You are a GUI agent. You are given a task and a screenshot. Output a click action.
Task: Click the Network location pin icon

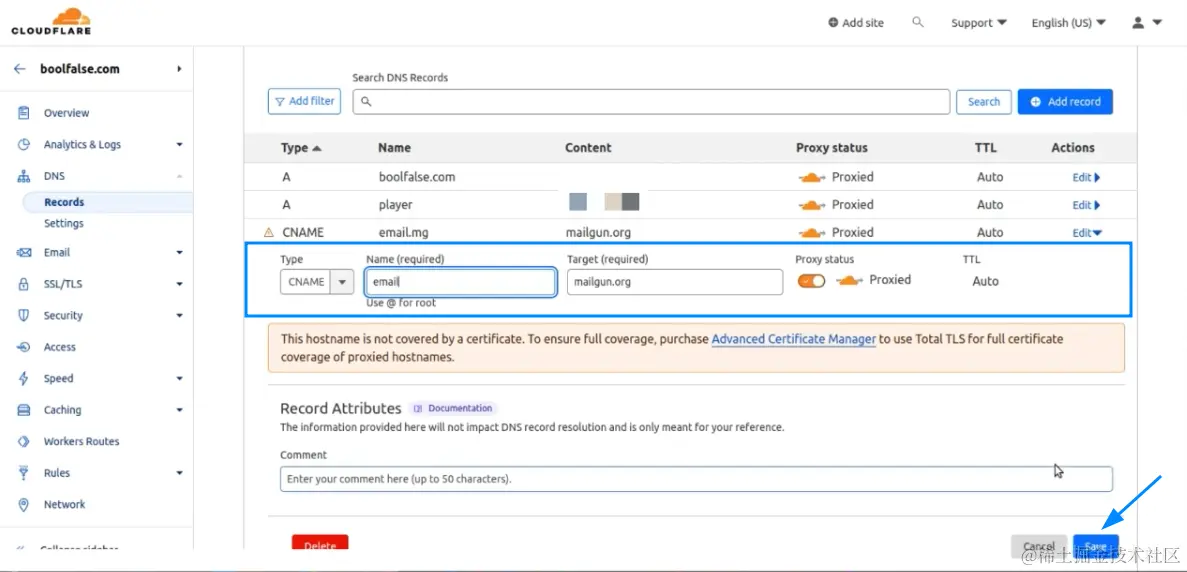click(x=23, y=505)
